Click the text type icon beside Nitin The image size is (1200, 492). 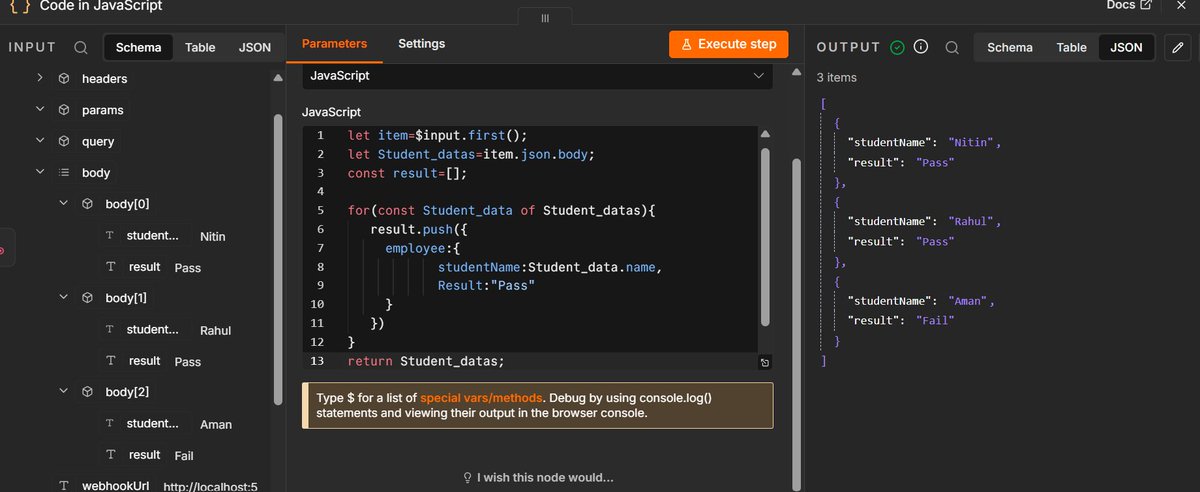pos(110,236)
